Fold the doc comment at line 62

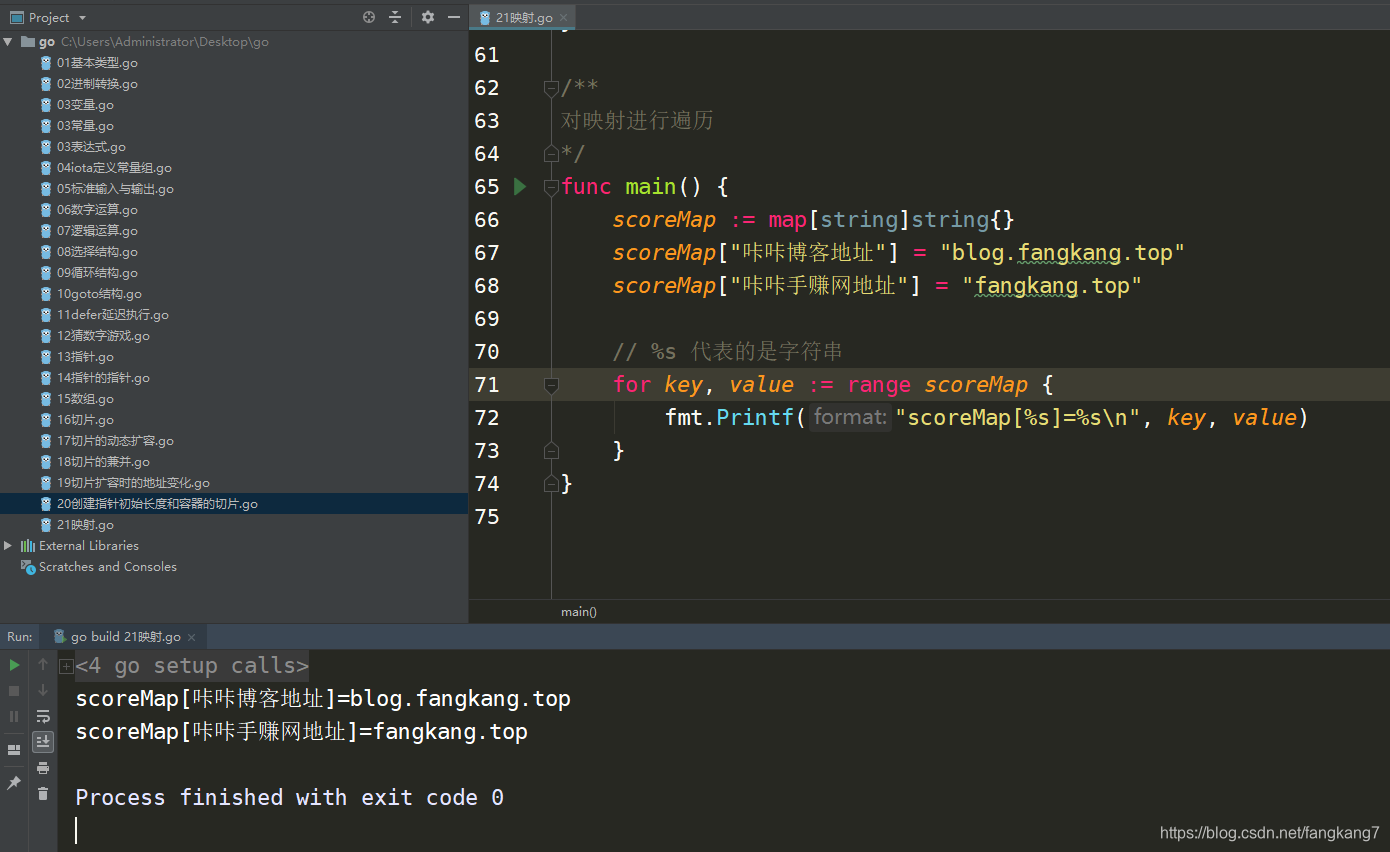(551, 88)
